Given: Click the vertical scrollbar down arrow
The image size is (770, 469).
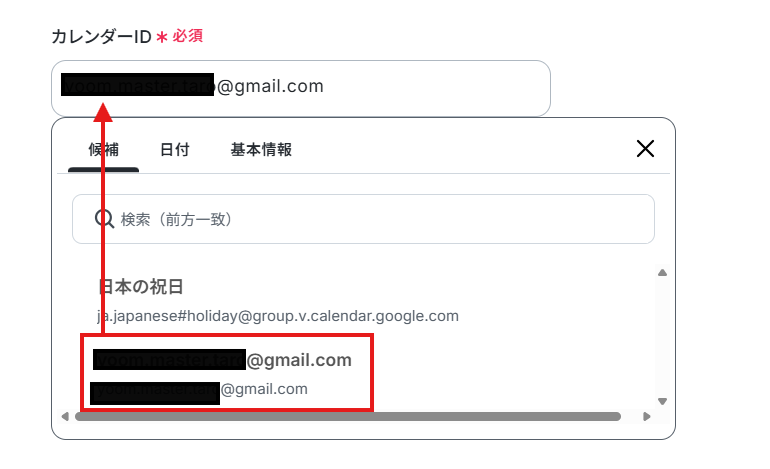Looking at the screenshot, I should click(x=662, y=401).
